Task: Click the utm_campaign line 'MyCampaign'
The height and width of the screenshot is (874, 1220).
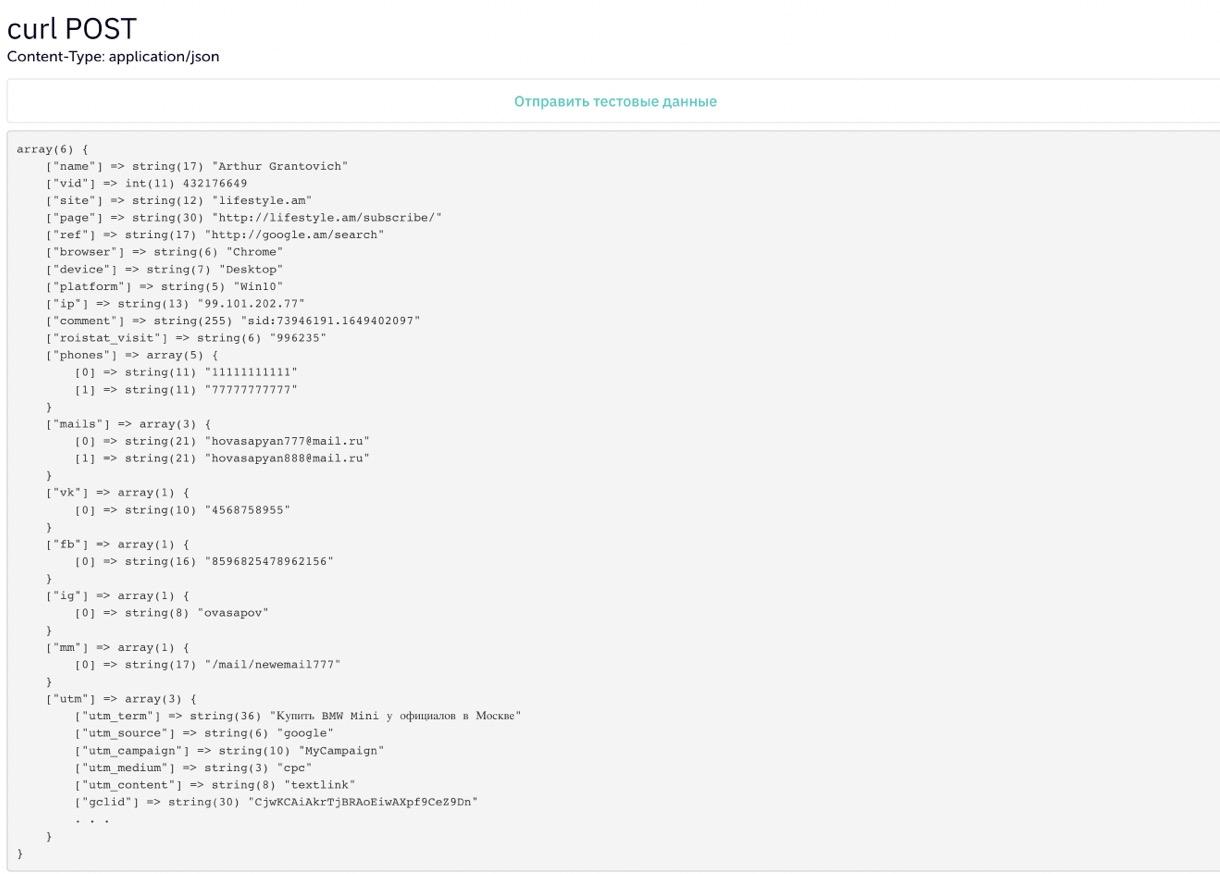Action: 229,751
